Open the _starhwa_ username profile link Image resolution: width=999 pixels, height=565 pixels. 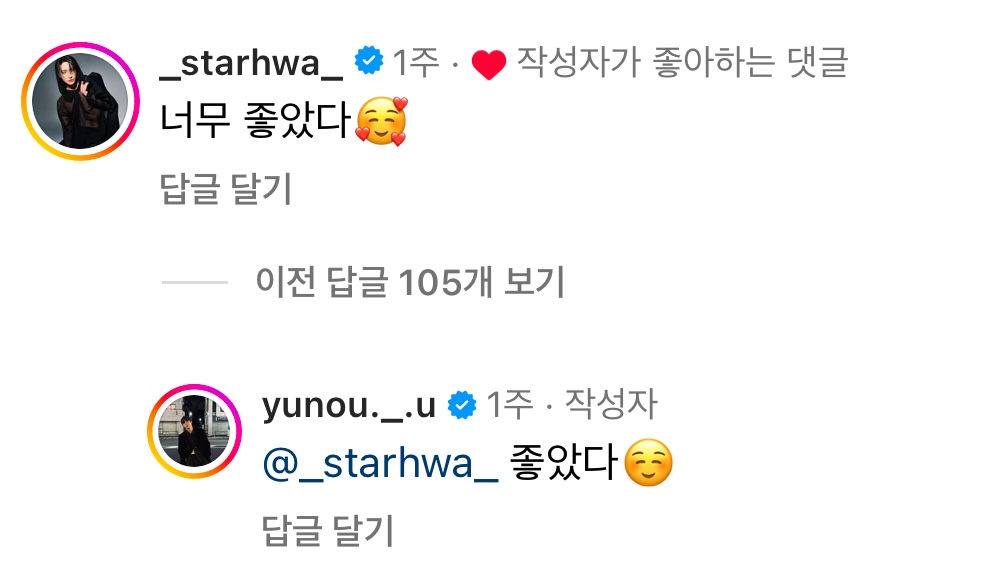tap(250, 63)
